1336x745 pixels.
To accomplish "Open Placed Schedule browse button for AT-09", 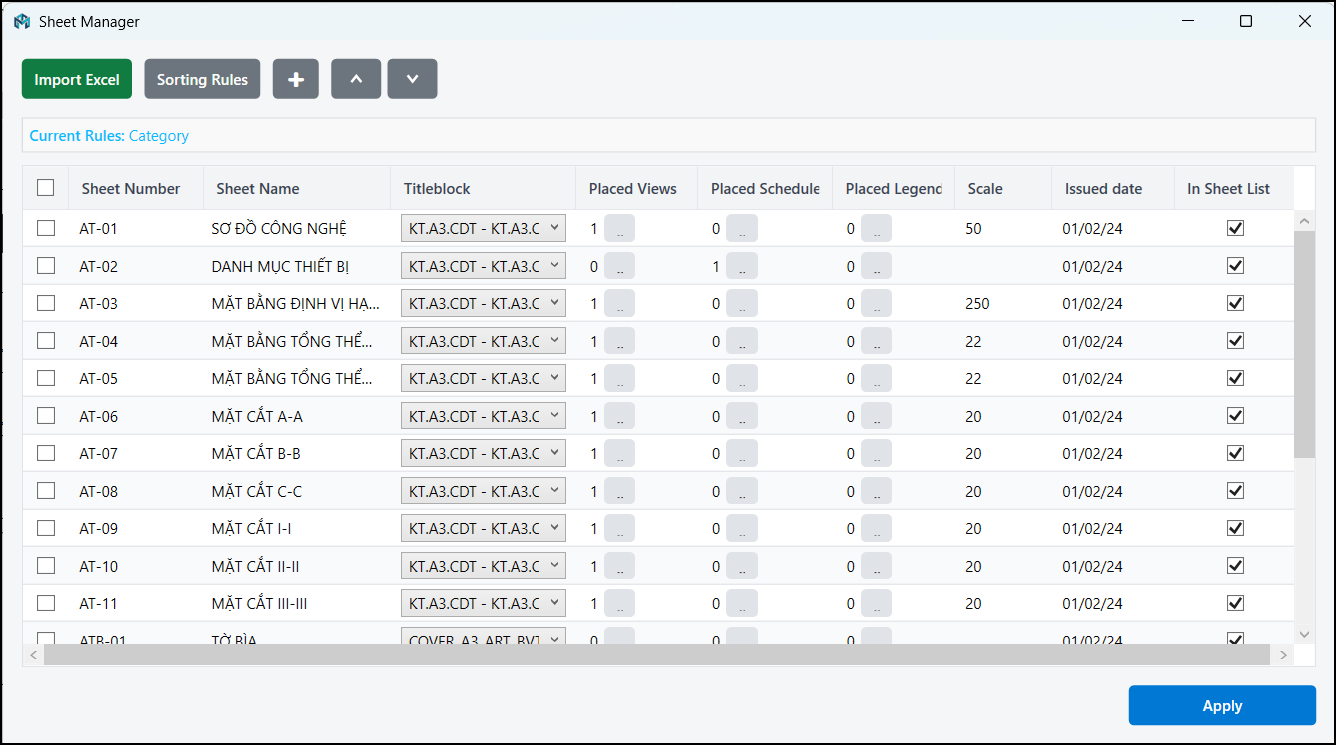I will [x=742, y=529].
